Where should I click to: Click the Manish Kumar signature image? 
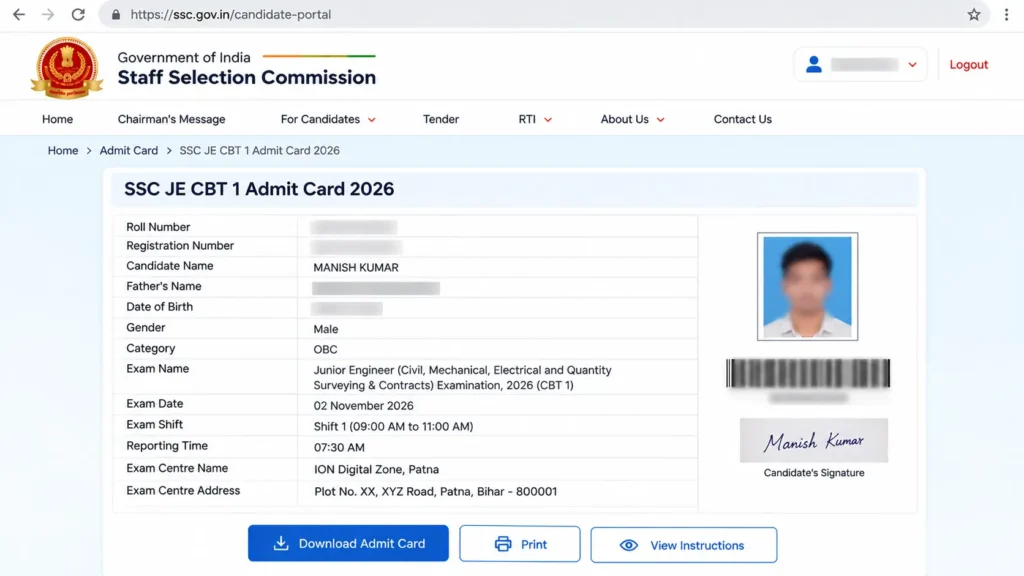click(814, 441)
